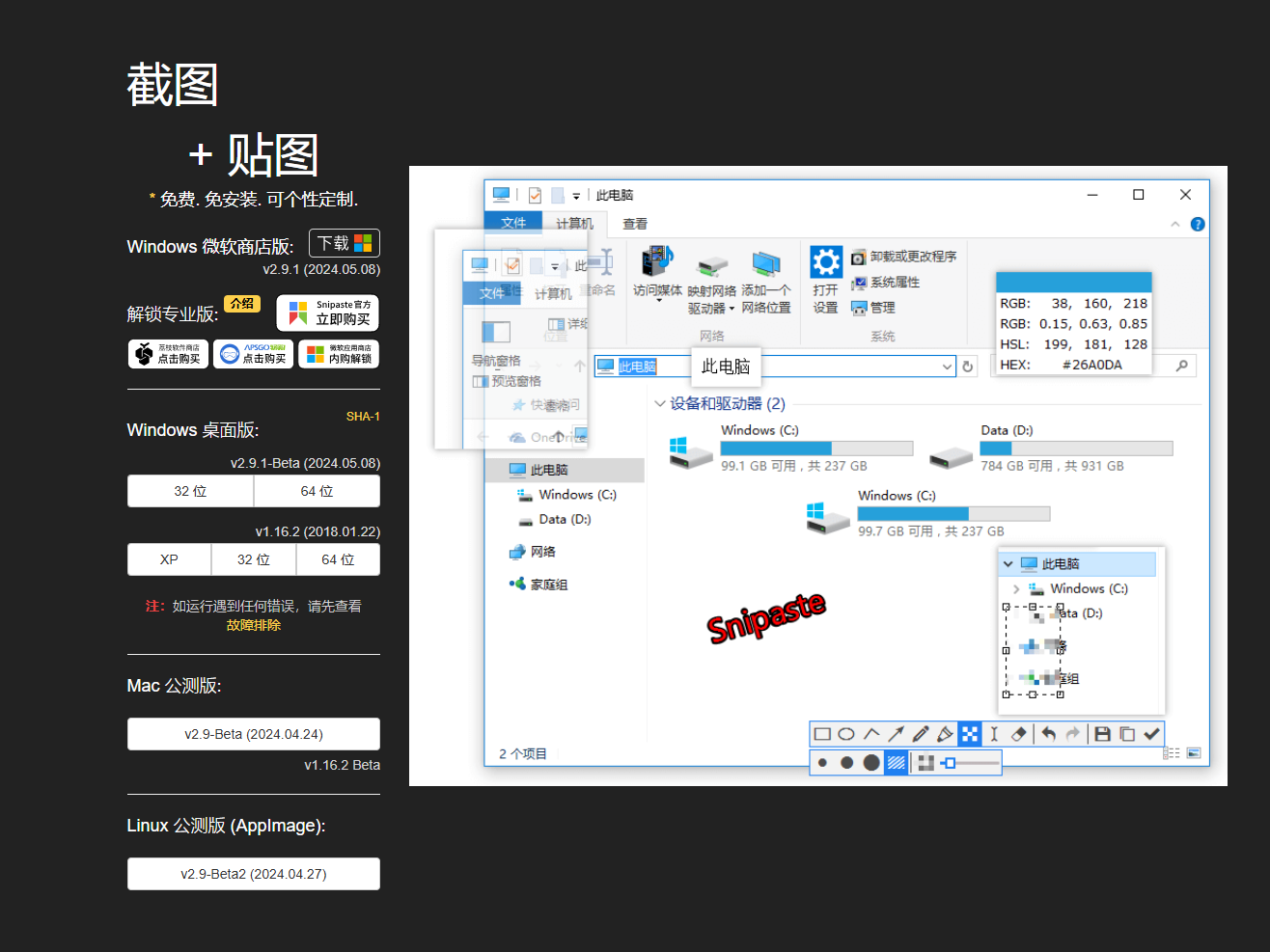This screenshot has height=952, width=1270.
Task: Click the Explorer search box magnifier
Action: point(1181,366)
